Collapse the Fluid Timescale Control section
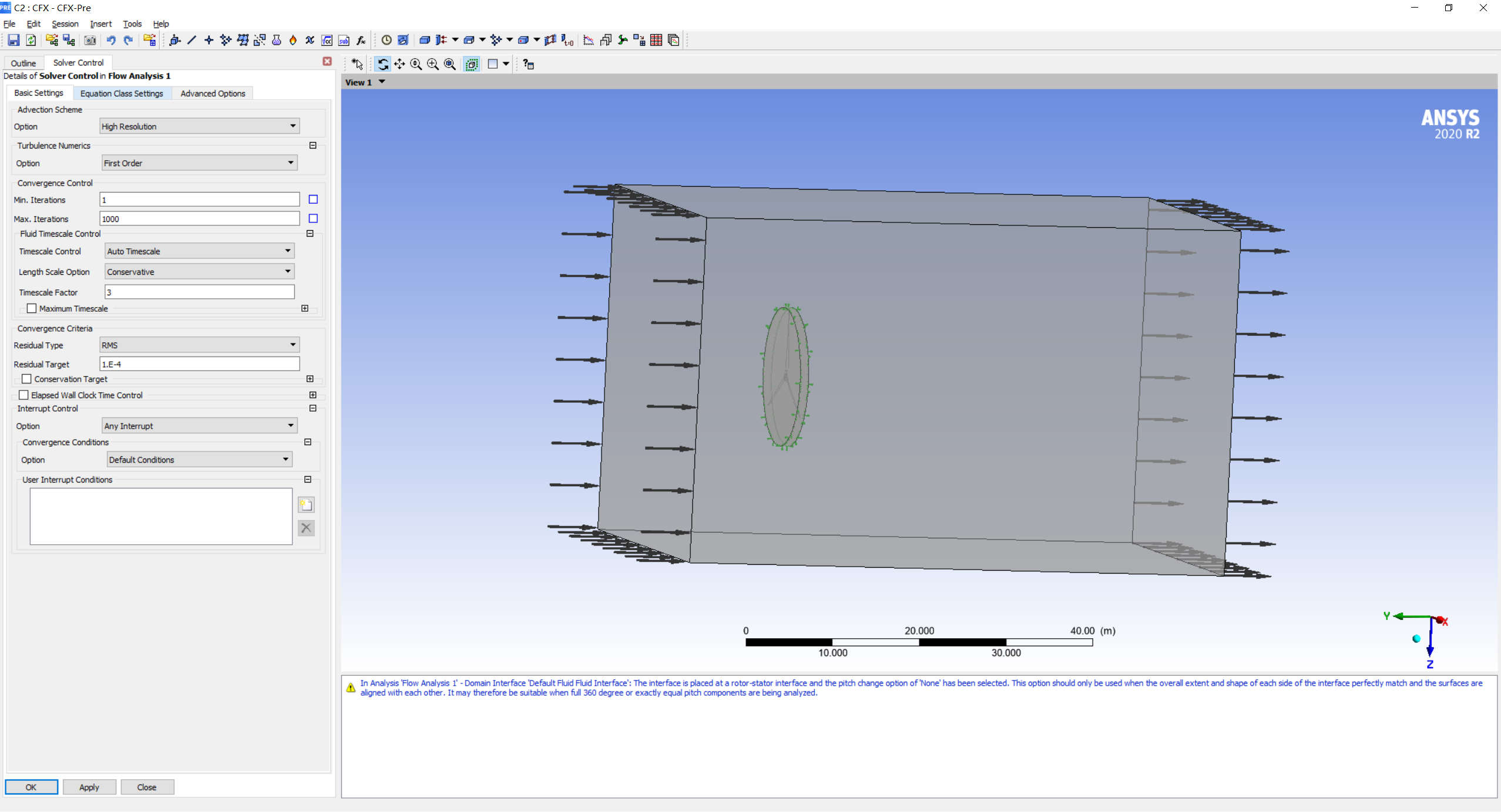 (x=310, y=233)
